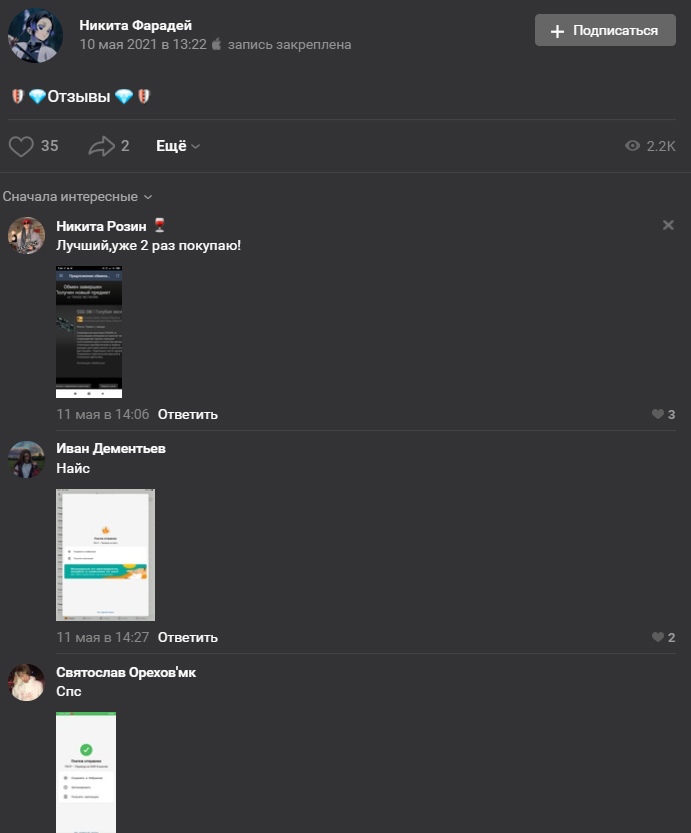Open the payment screenshot in Иван Дементьев's comment
The image size is (691, 833).
point(105,555)
